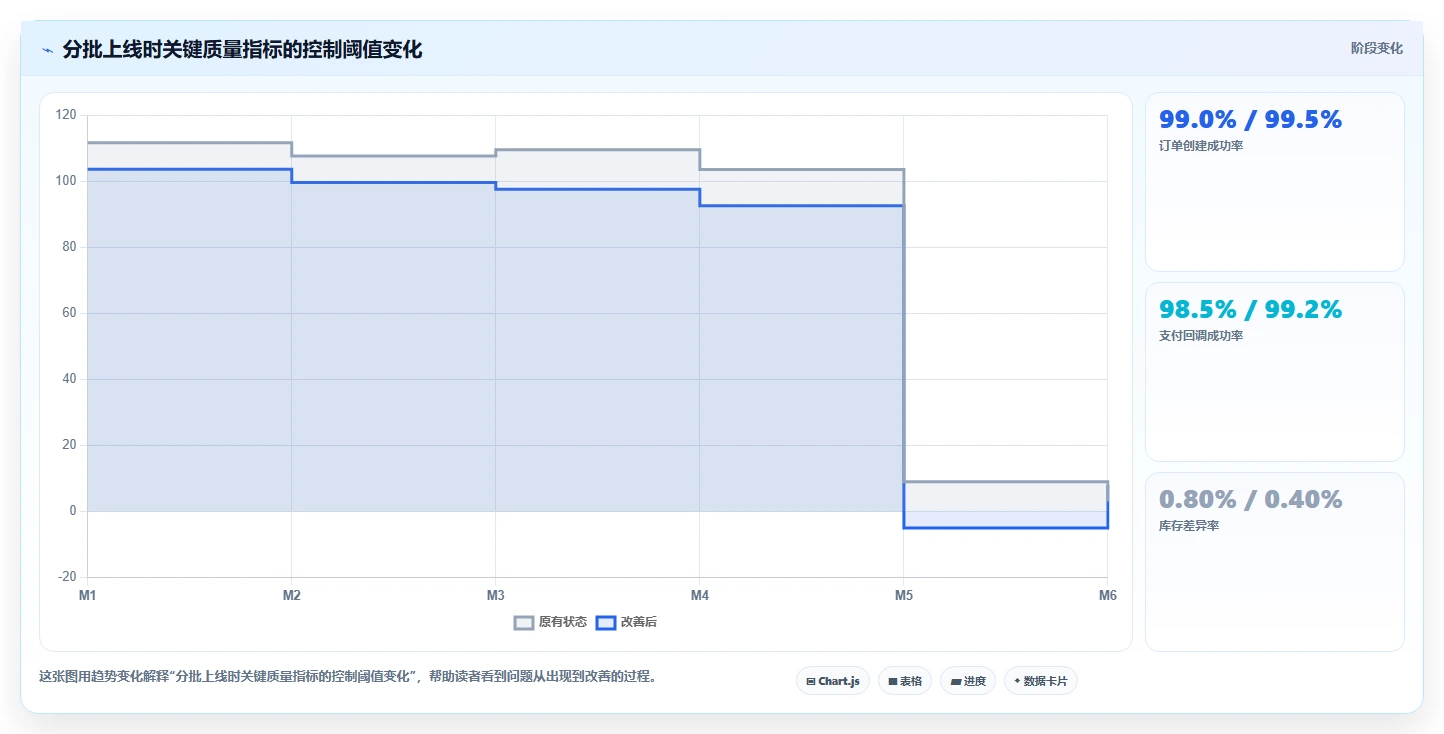Open the 订单创建成功率 data card

[1275, 182]
